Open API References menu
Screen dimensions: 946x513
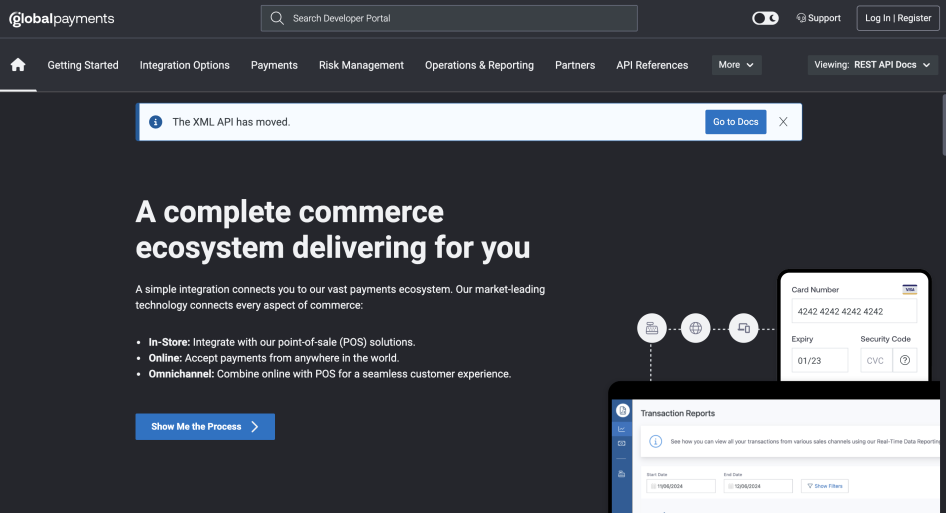pos(652,65)
